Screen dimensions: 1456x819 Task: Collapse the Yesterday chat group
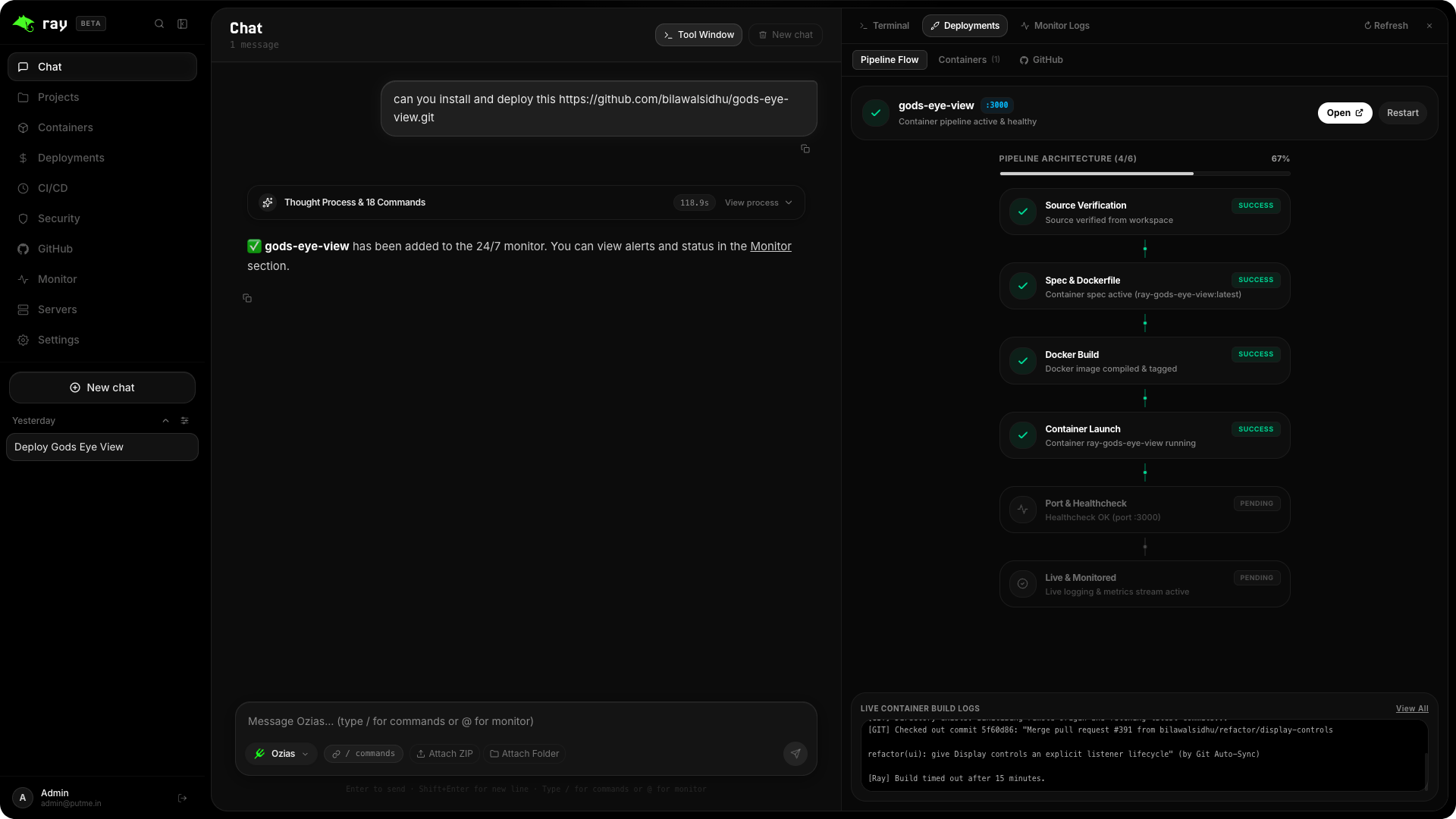pos(166,421)
